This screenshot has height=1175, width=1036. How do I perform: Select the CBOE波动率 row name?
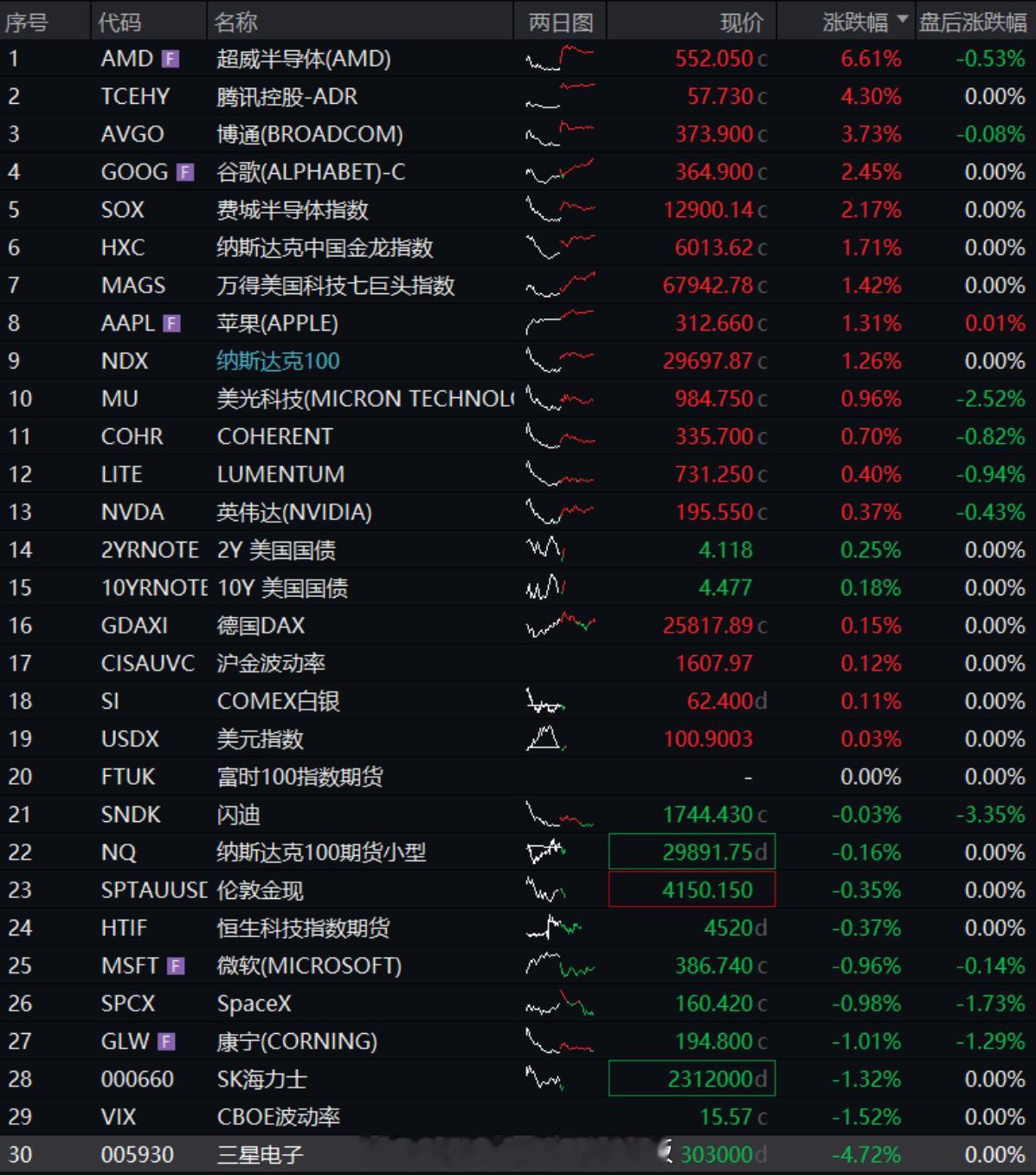279,1117
